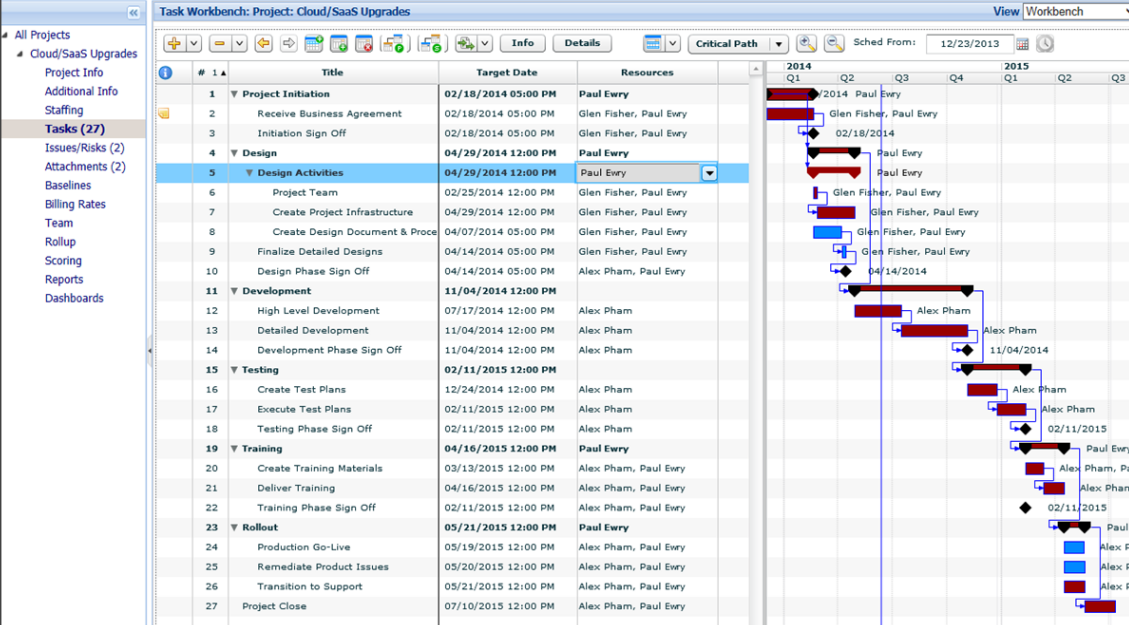Viewport: 1129px width, 625px height.
Task: Click the Title column header
Action: point(333,72)
